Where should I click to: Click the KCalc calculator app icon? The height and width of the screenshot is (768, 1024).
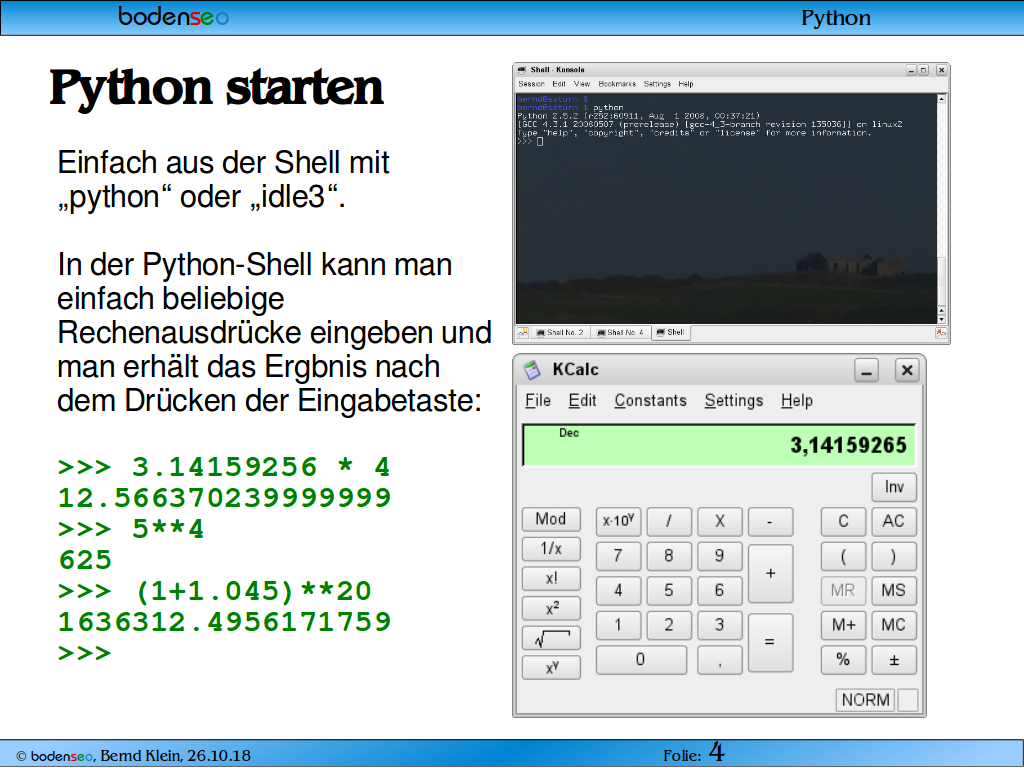532,370
